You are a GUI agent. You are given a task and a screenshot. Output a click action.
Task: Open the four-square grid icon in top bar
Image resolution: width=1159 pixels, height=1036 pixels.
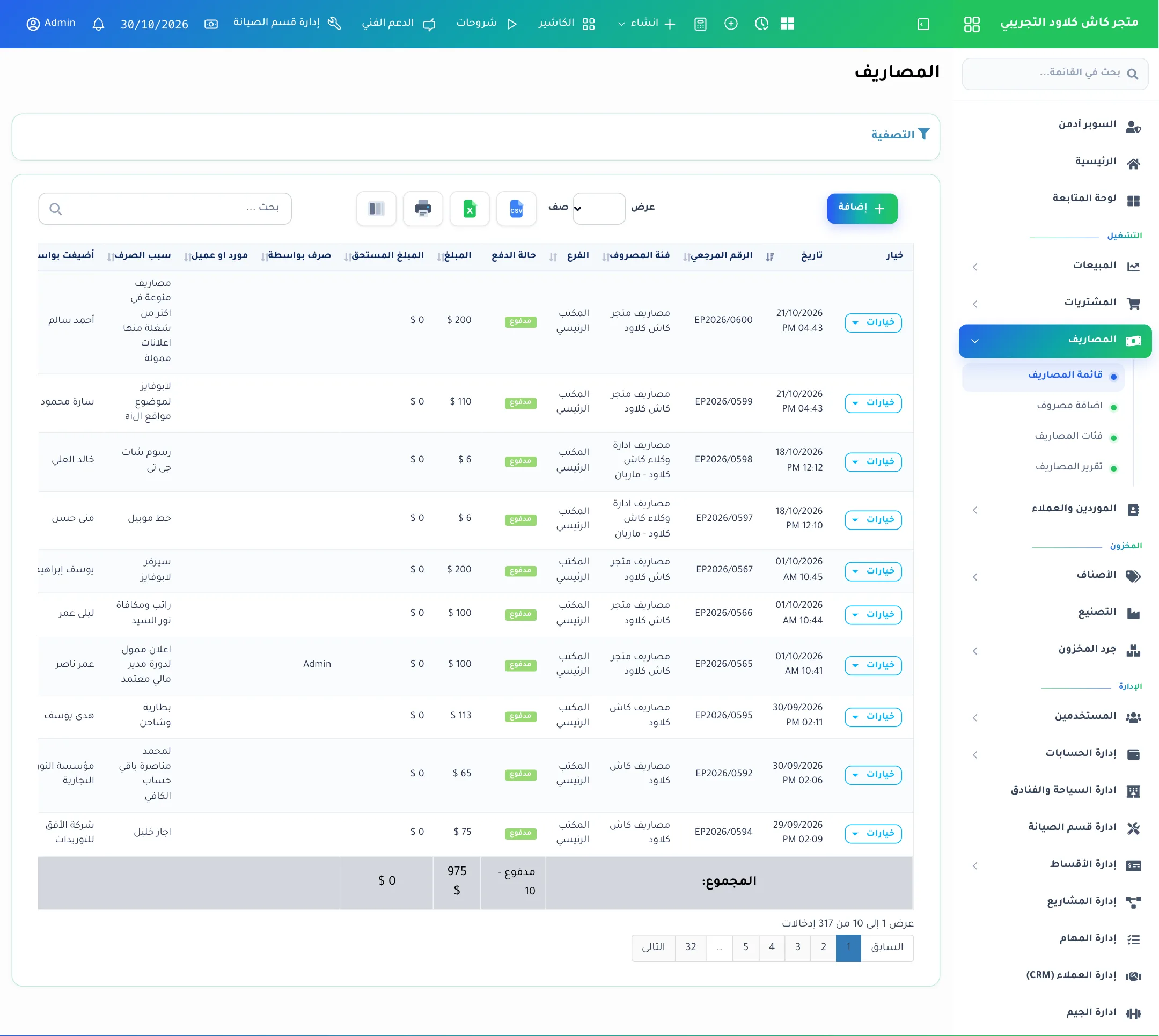(787, 24)
